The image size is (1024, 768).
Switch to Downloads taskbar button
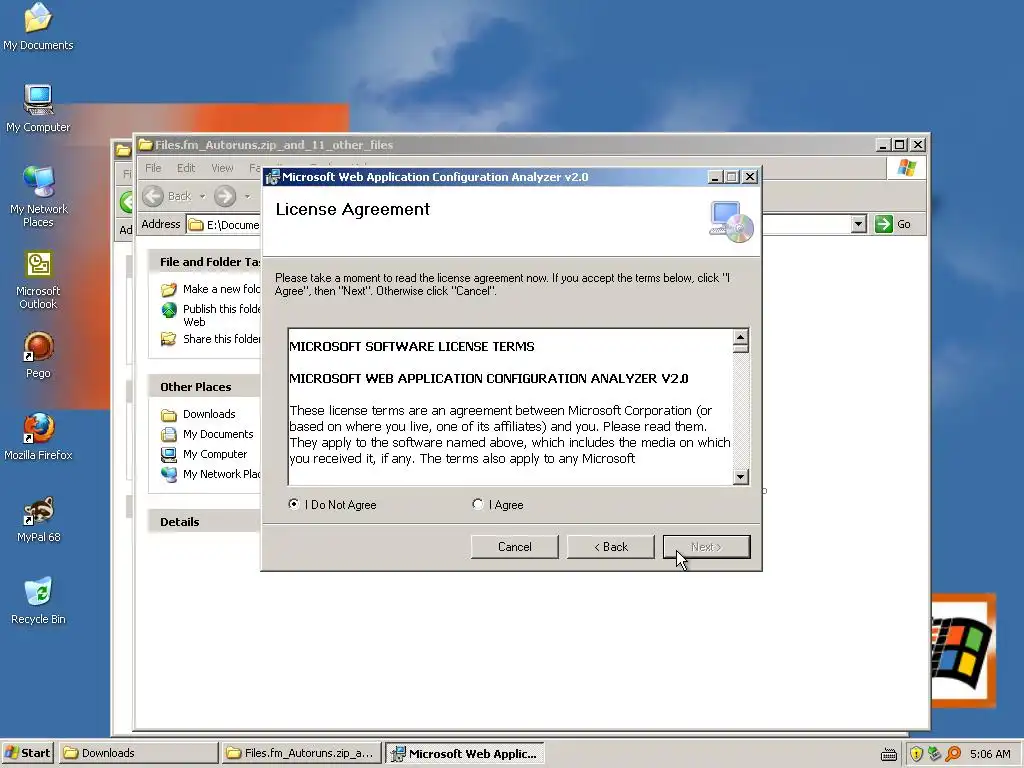(x=138, y=754)
